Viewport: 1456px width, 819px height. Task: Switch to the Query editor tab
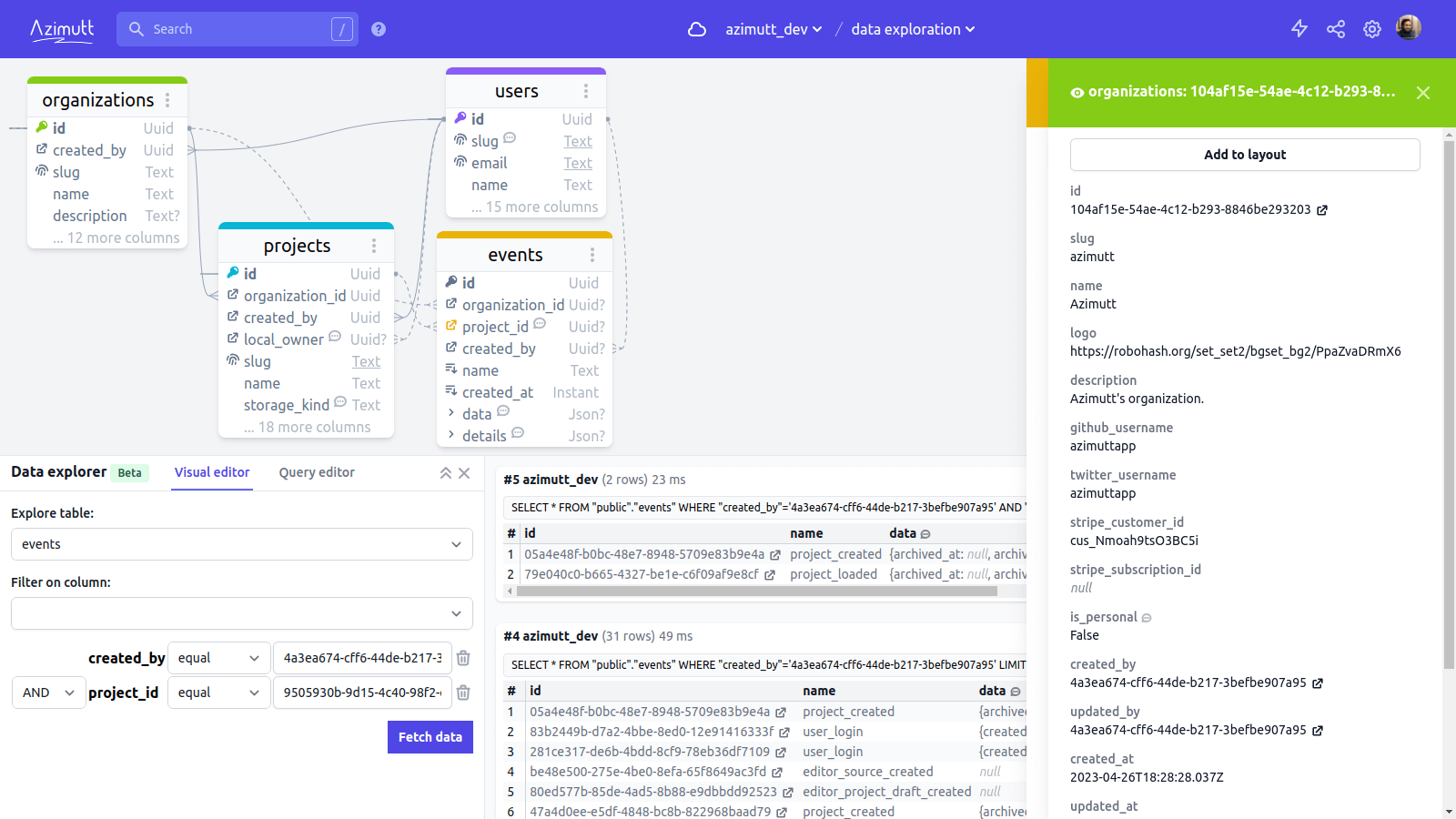[317, 472]
